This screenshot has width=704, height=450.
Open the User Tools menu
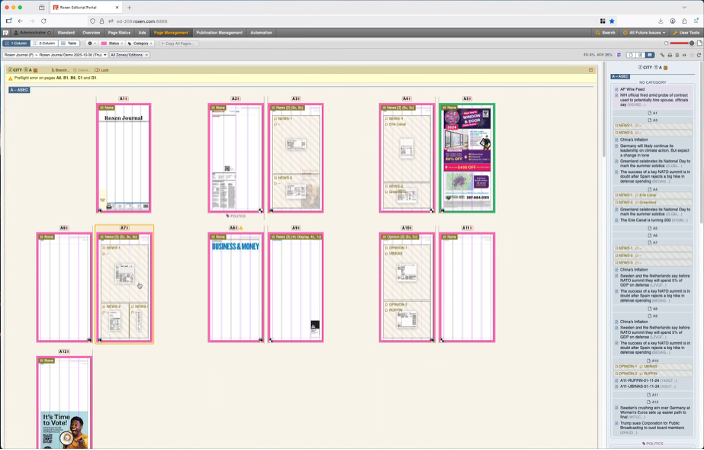(x=686, y=32)
